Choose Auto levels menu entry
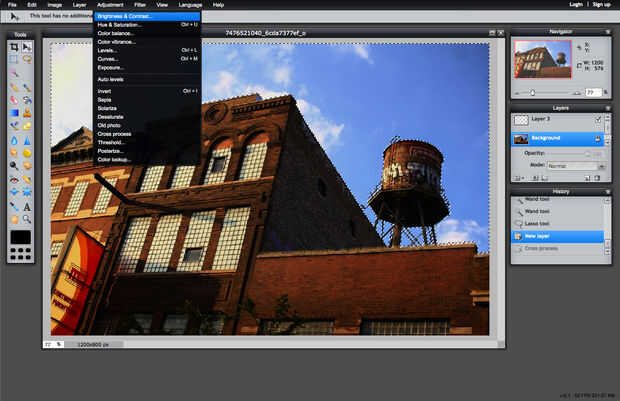The height and width of the screenshot is (401, 620). pos(147,79)
